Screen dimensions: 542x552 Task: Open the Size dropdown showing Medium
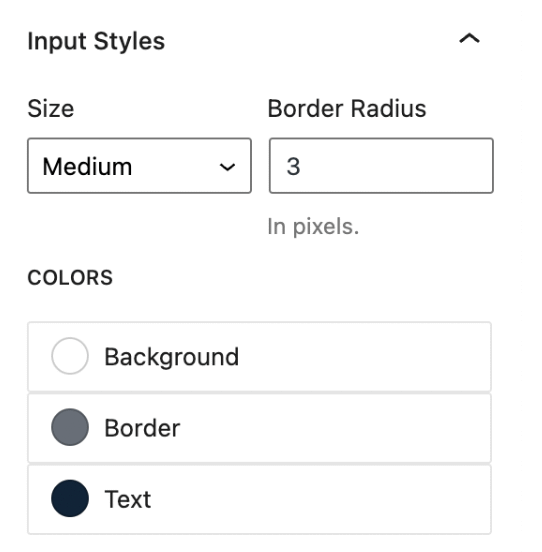pyautogui.click(x=139, y=165)
